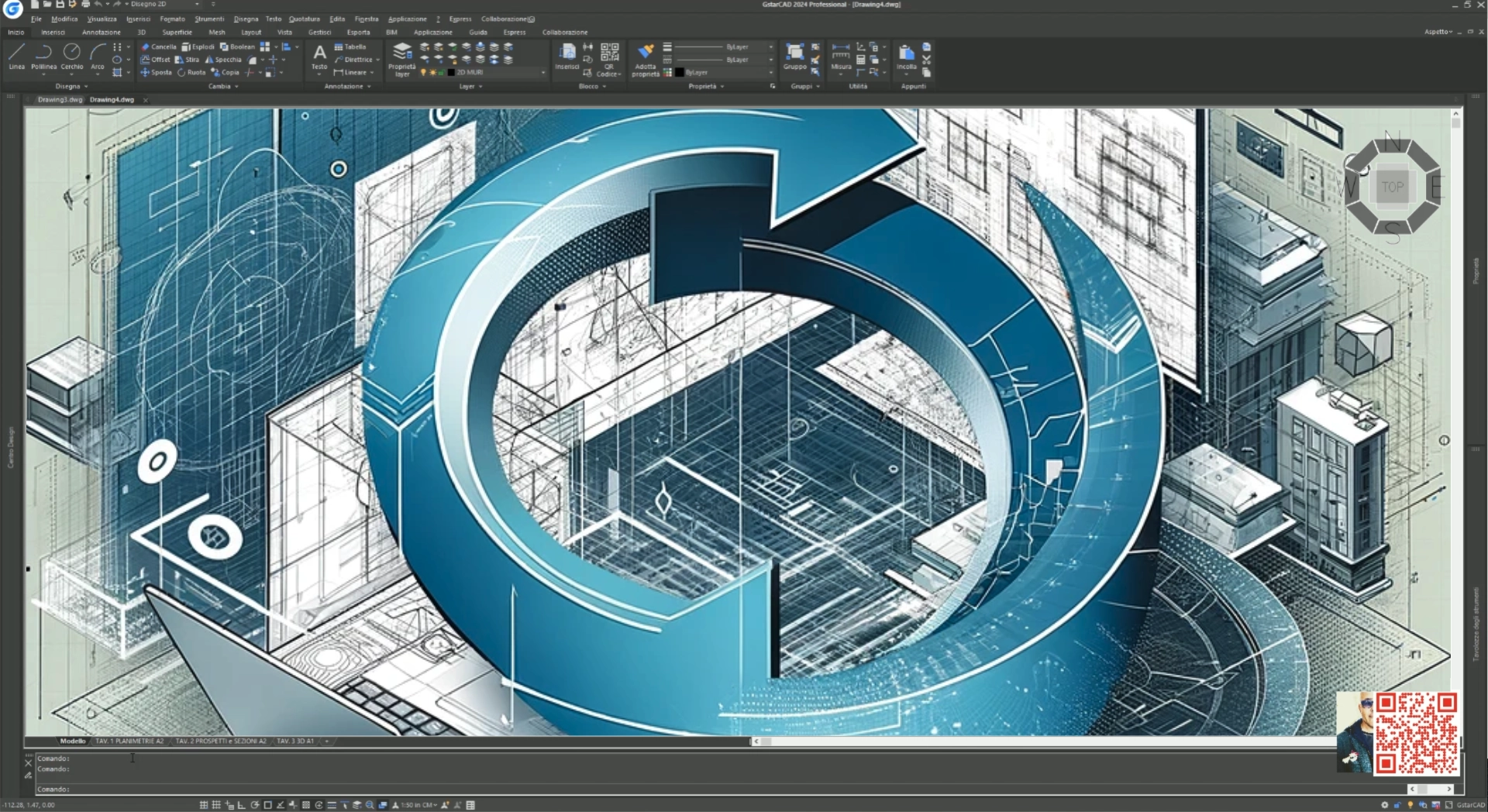Click the Boolean tool

click(x=237, y=46)
